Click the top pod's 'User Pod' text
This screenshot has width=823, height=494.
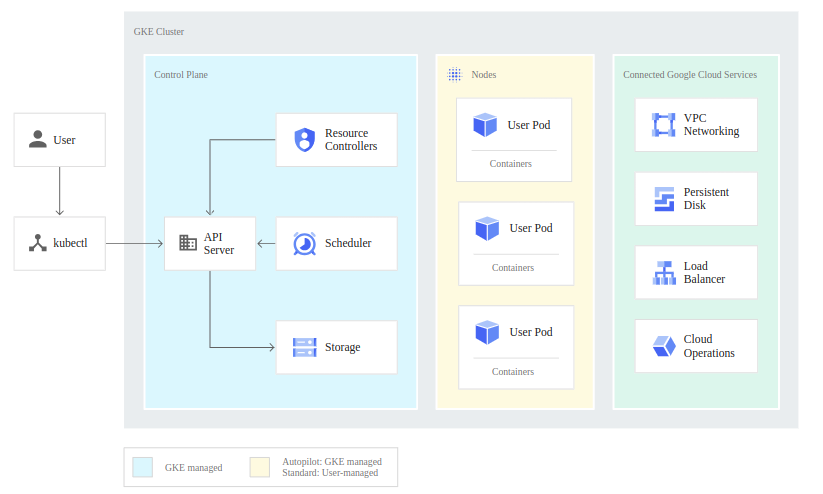pos(529,125)
